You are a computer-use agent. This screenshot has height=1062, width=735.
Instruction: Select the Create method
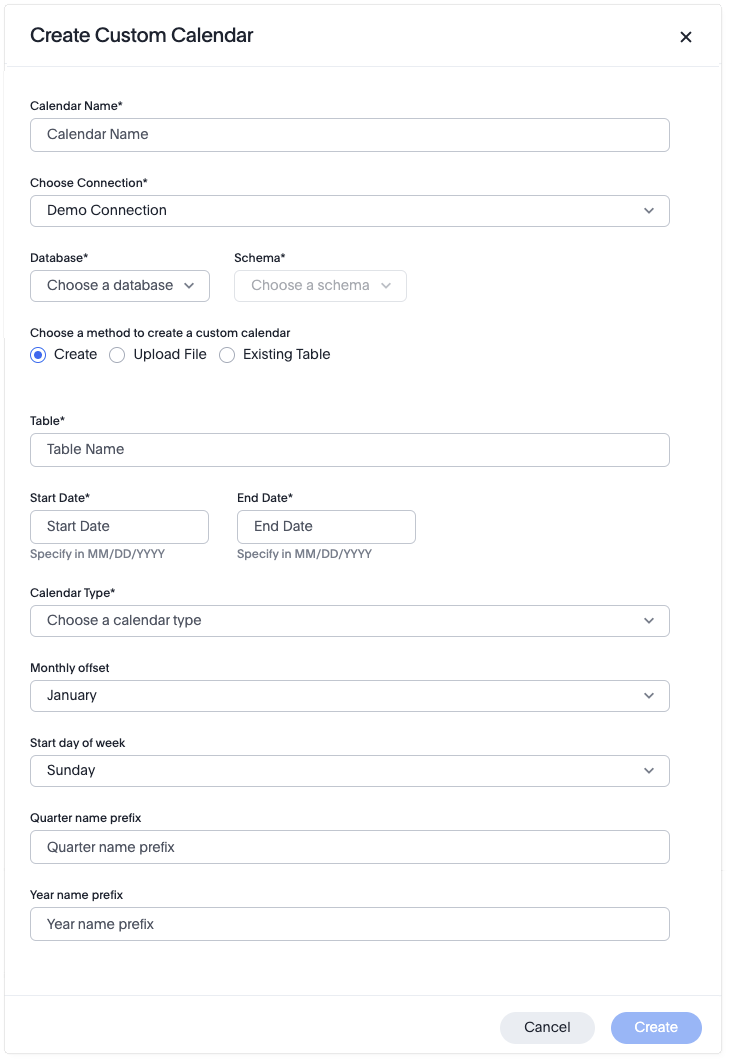pos(37,354)
